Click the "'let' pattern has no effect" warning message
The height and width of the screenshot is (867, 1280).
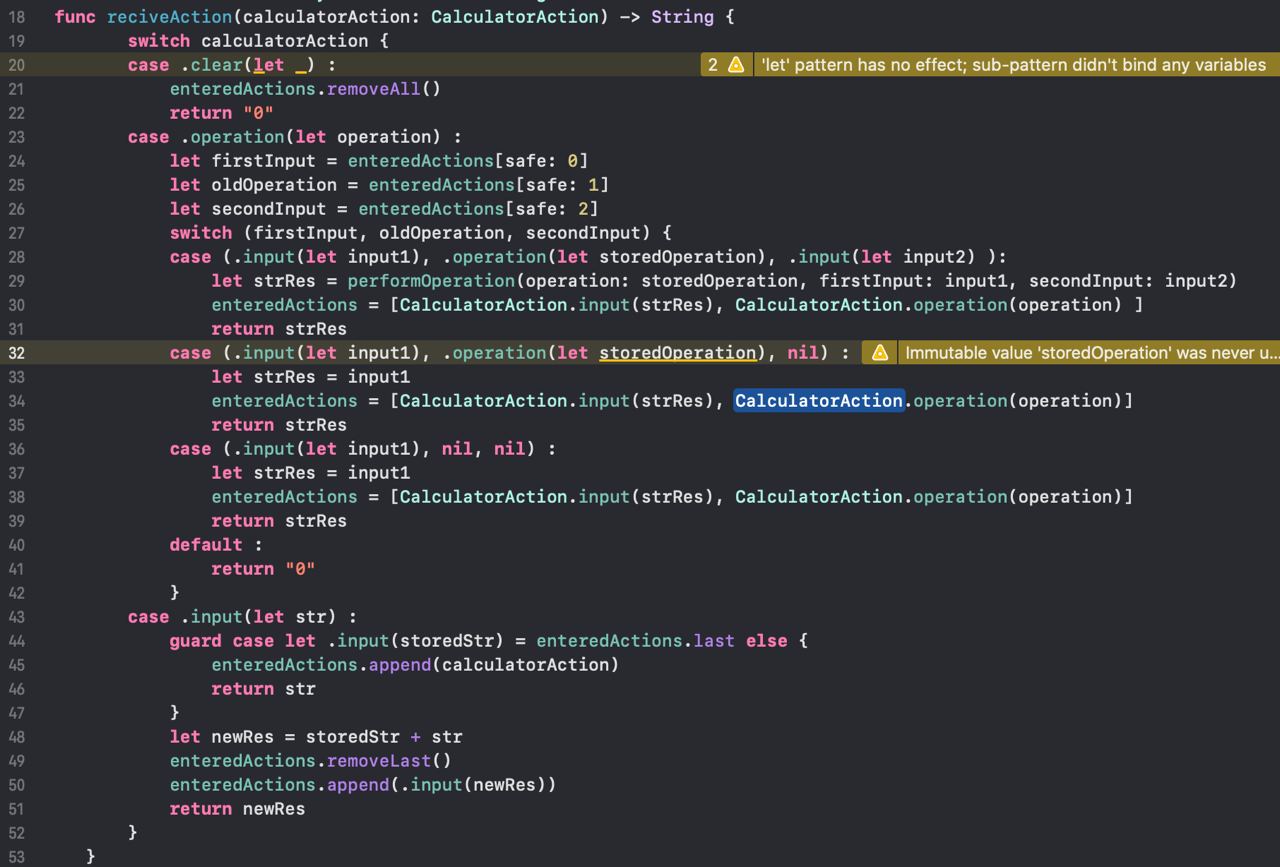pyautogui.click(x=1013, y=65)
